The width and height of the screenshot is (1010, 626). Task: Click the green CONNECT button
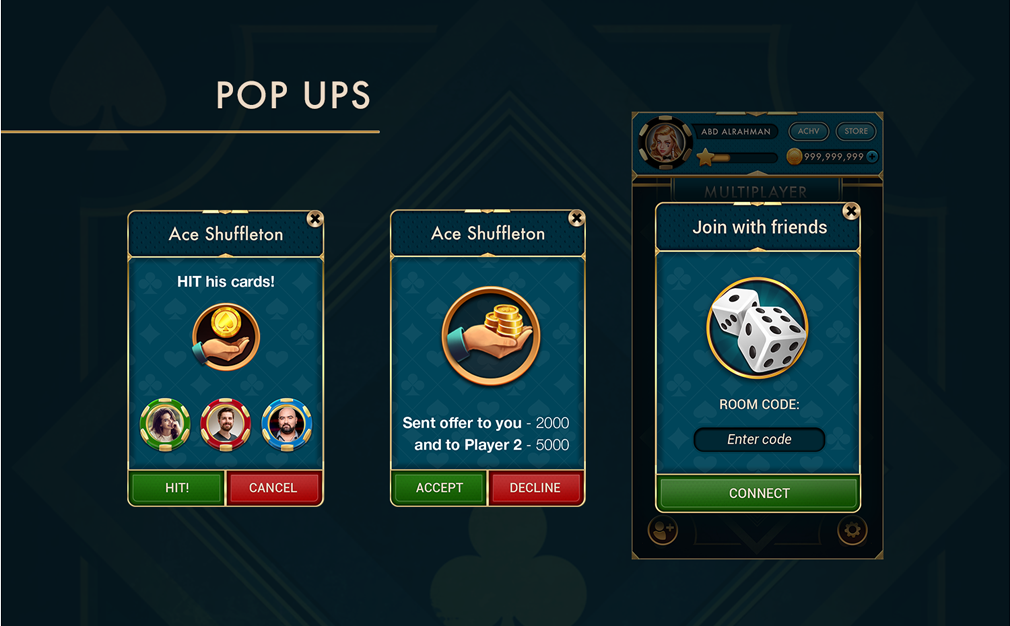pyautogui.click(x=759, y=493)
